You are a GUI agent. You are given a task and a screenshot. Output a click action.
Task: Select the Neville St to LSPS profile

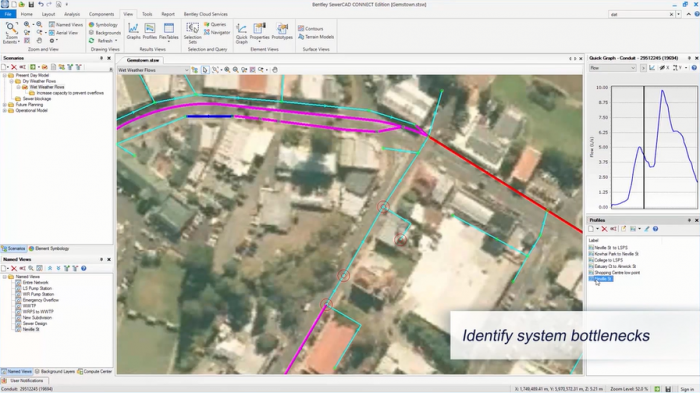click(611, 247)
